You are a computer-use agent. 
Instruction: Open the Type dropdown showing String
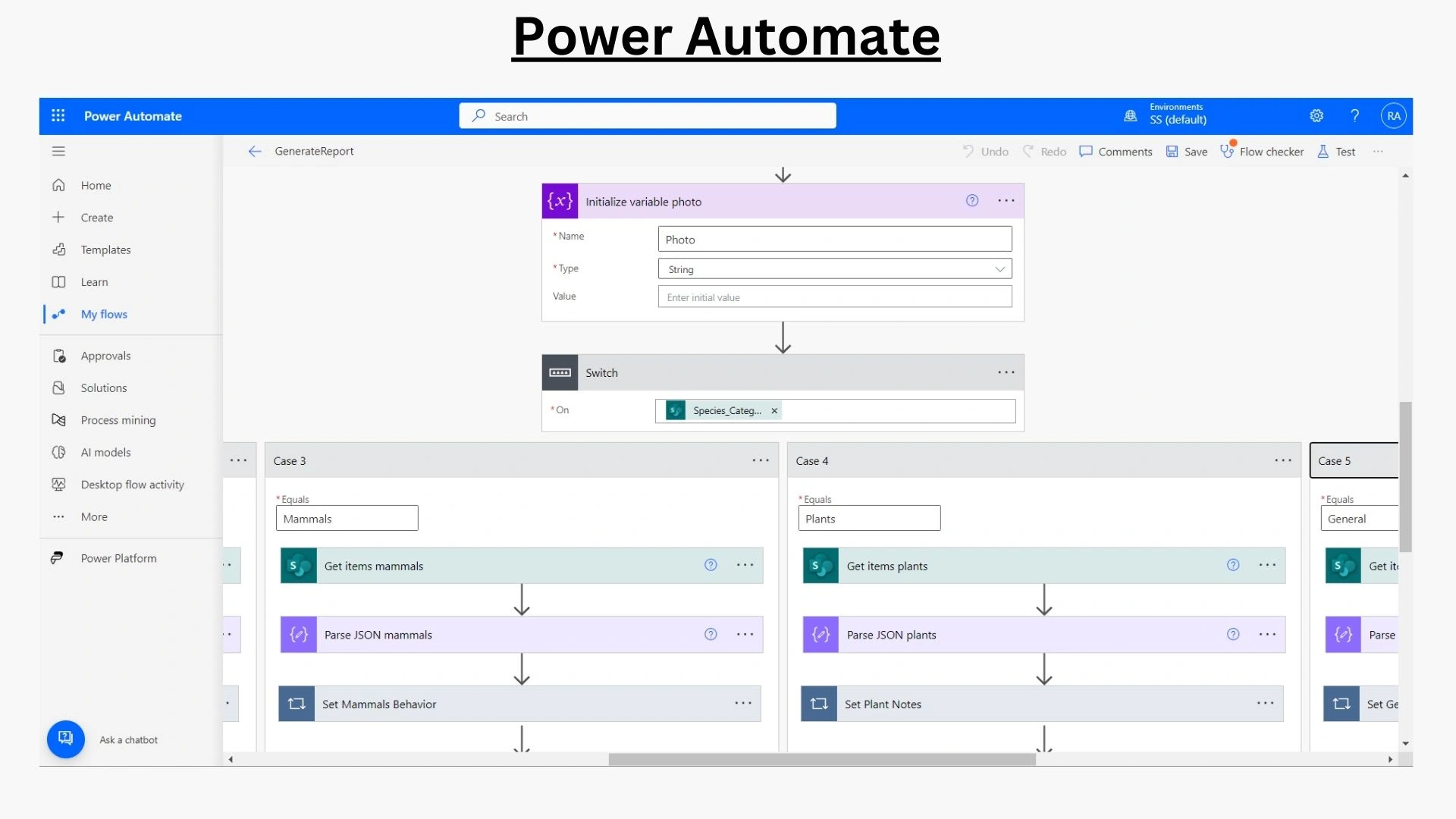(x=835, y=269)
